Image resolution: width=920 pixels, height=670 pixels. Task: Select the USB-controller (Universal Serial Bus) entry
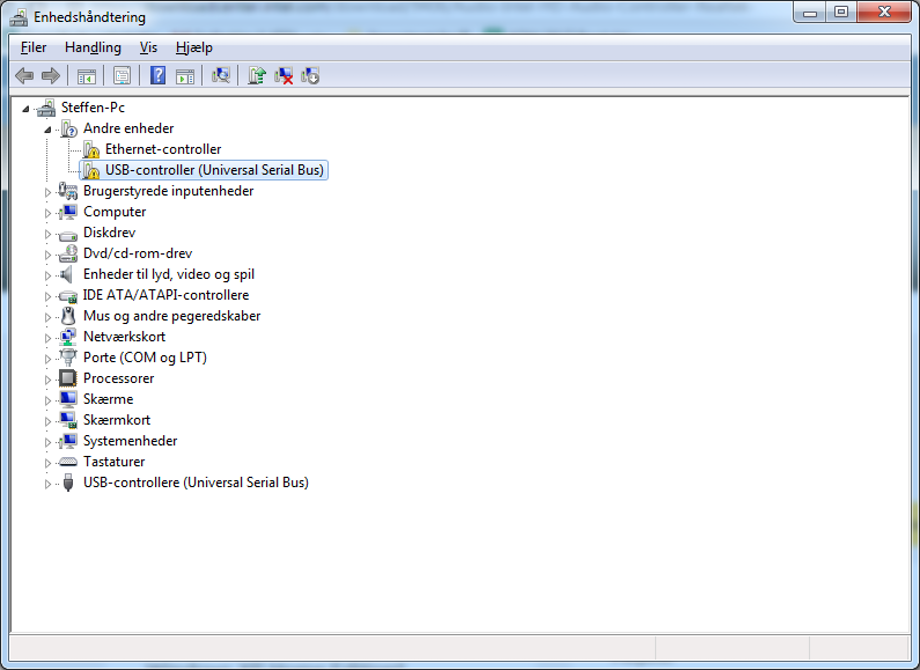pyautogui.click(x=215, y=170)
